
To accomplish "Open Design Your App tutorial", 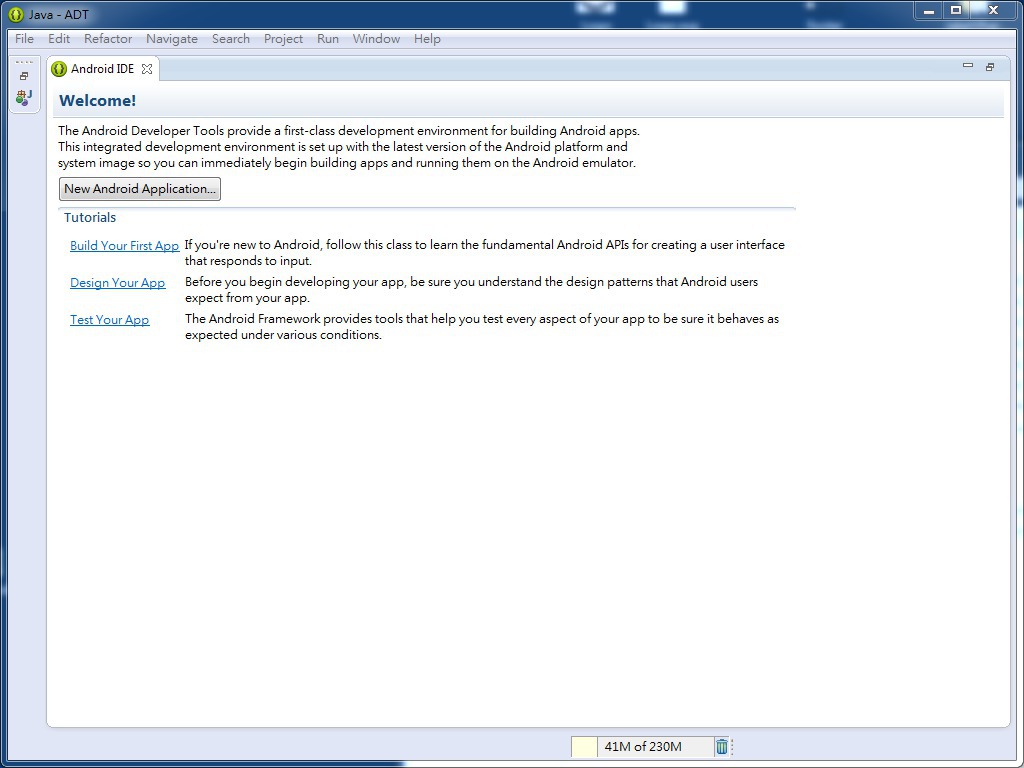I will pyautogui.click(x=118, y=283).
